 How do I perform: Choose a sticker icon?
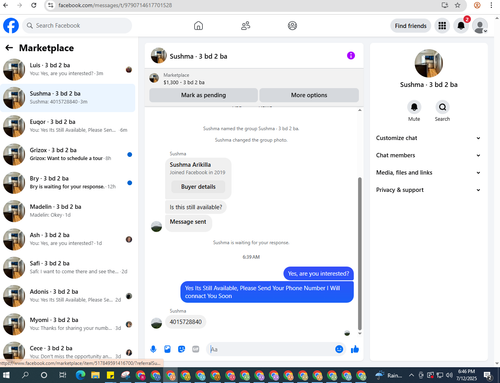click(x=181, y=349)
